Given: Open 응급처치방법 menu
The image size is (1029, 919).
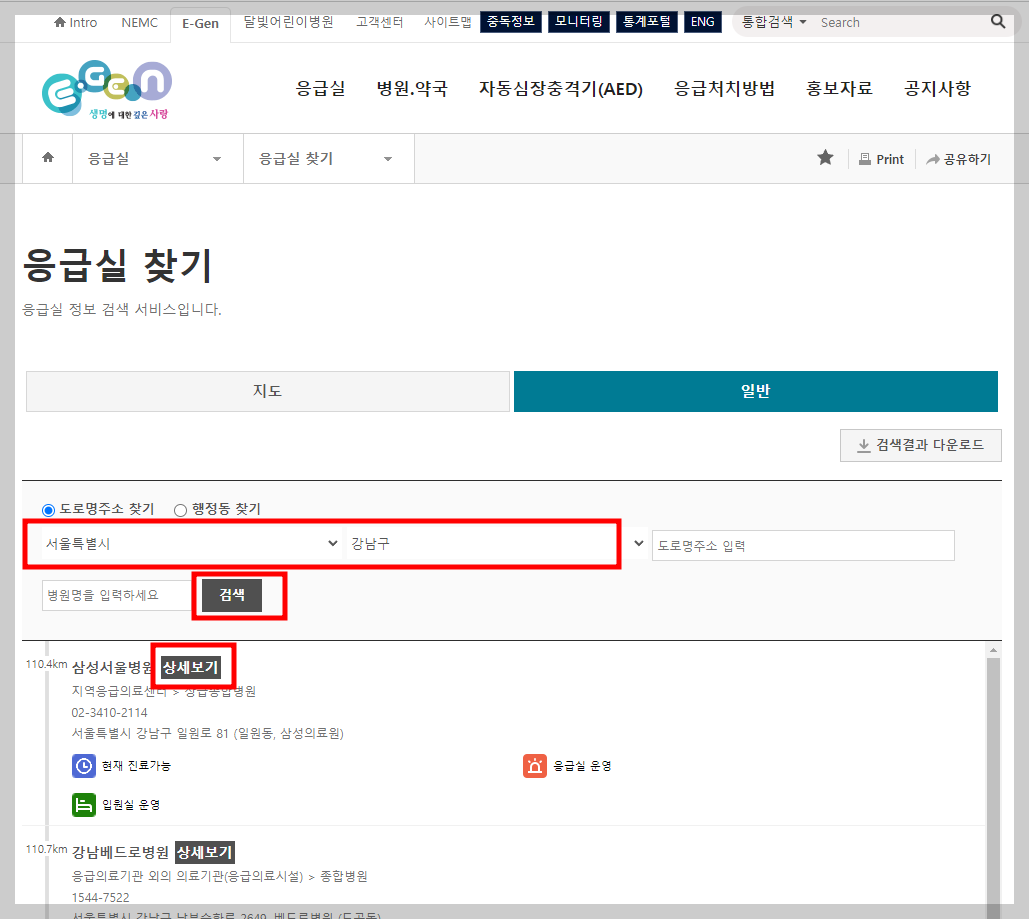Looking at the screenshot, I should 724,88.
